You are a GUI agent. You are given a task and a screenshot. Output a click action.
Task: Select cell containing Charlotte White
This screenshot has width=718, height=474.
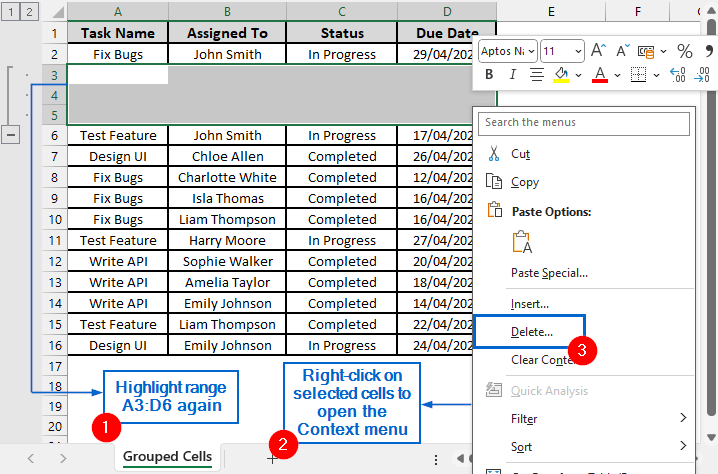tap(227, 177)
